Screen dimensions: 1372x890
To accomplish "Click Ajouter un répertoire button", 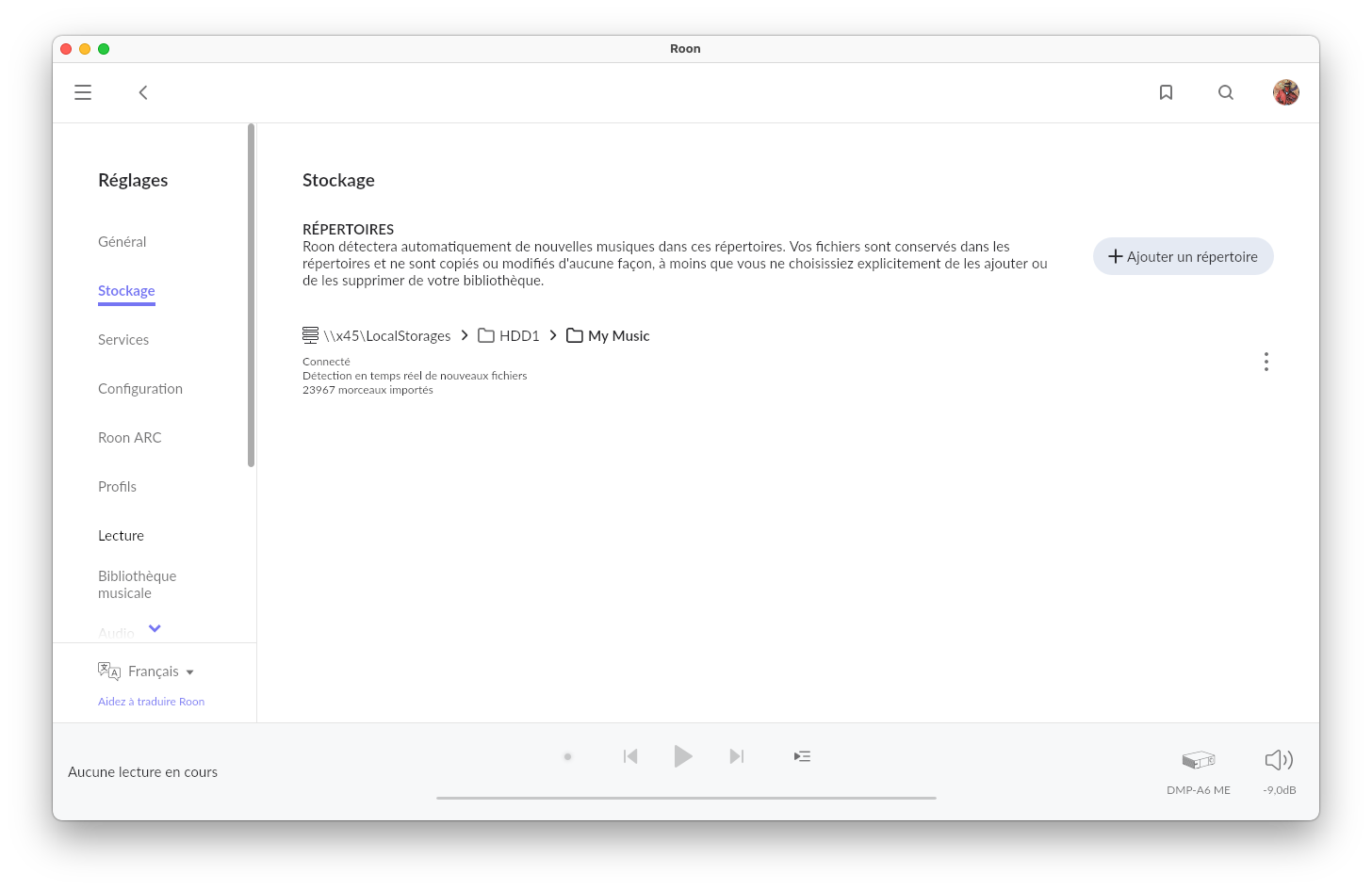I will coord(1183,256).
